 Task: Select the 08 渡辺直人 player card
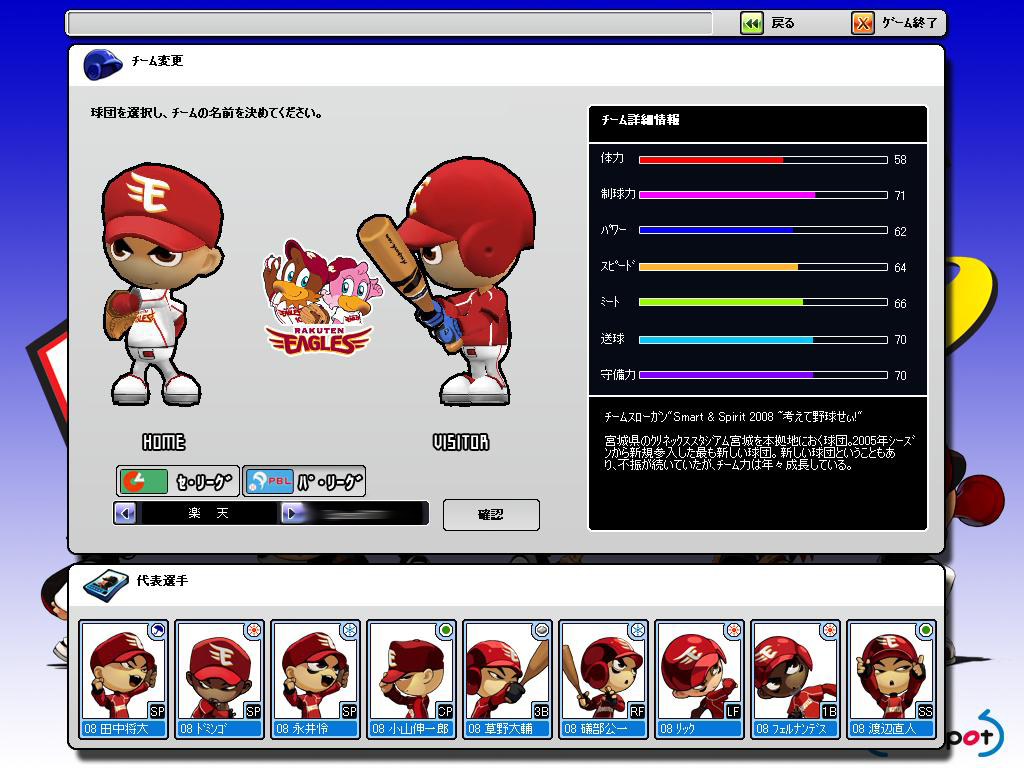tap(891, 679)
